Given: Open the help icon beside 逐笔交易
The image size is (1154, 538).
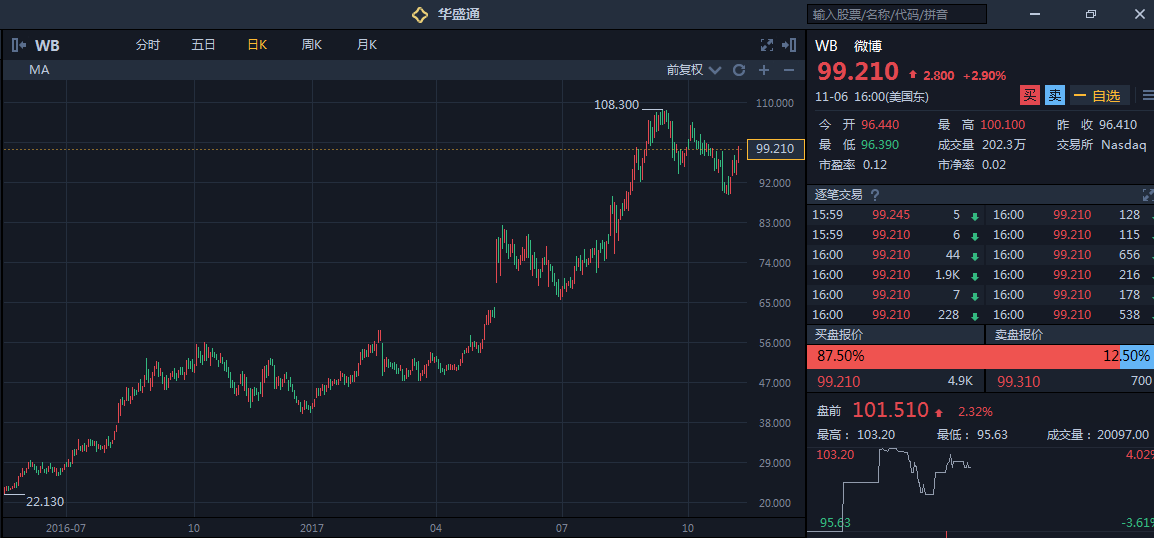Looking at the screenshot, I should (x=875, y=195).
